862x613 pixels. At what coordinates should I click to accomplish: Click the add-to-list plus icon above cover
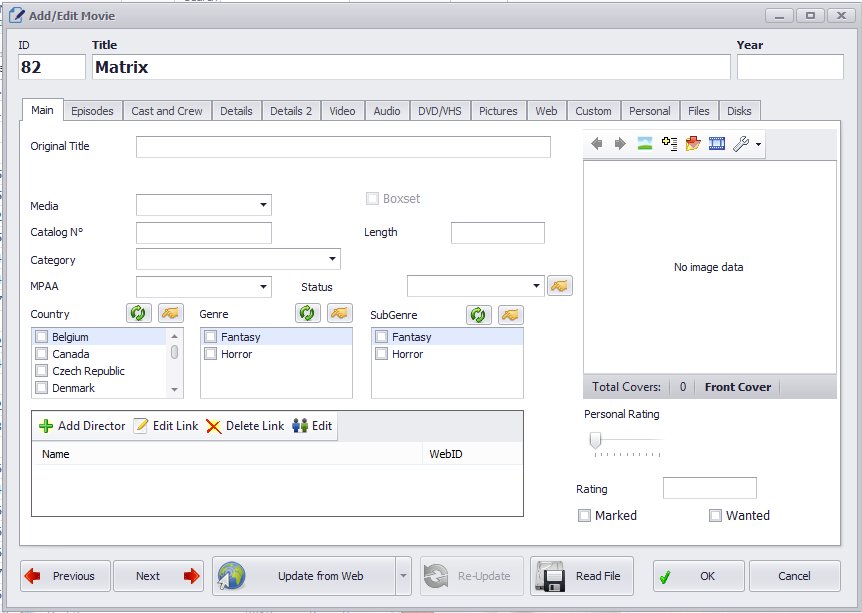pos(669,144)
